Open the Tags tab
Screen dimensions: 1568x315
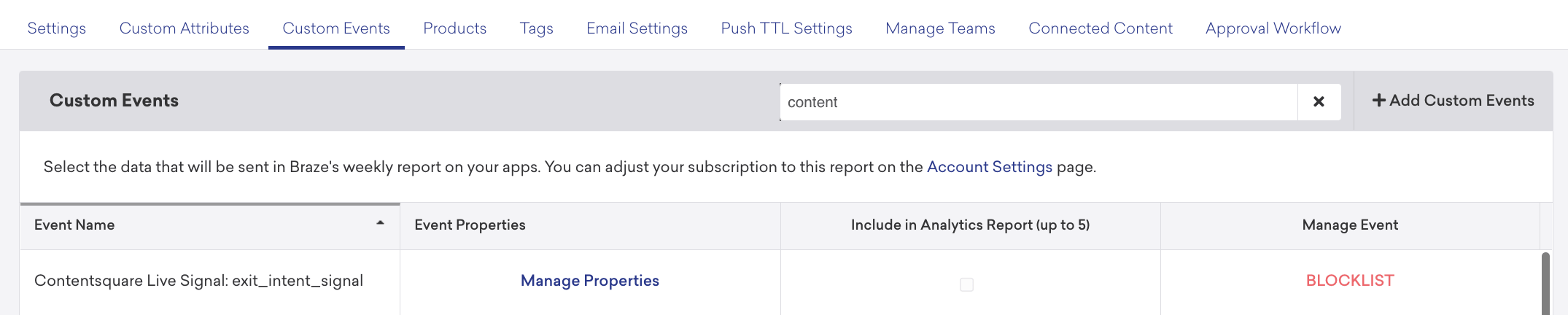(x=536, y=28)
